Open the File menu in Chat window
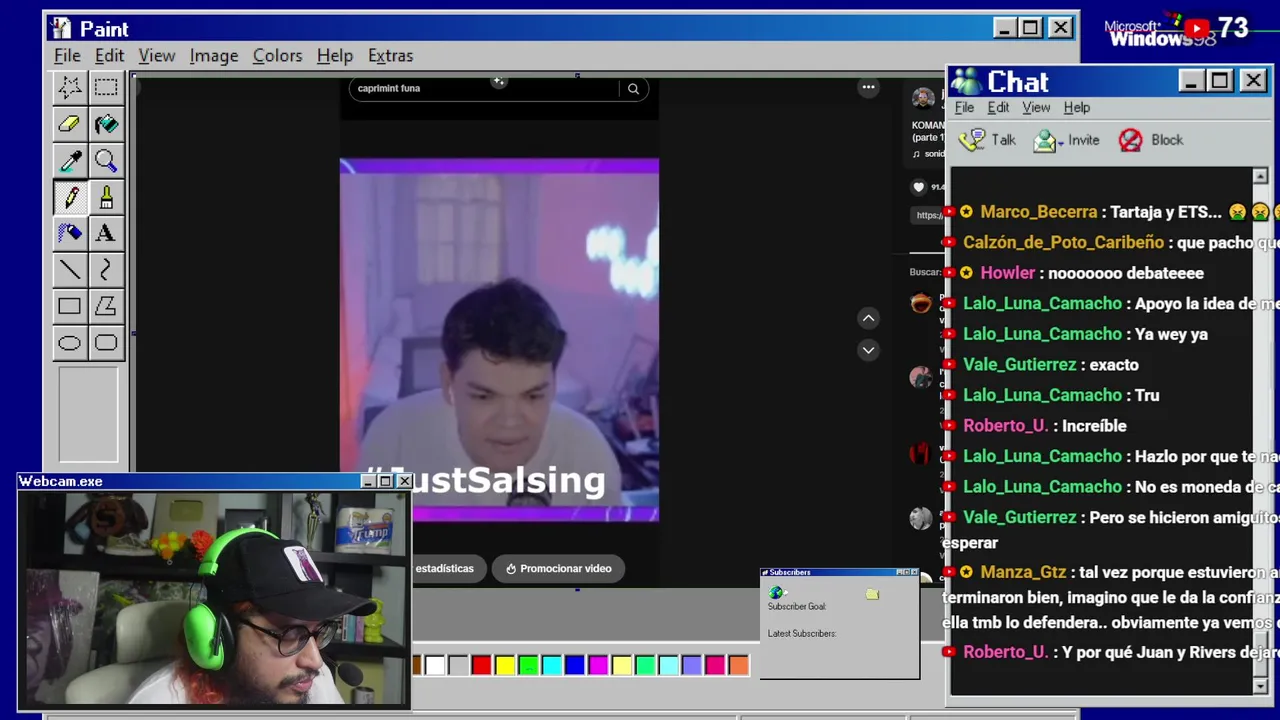Image resolution: width=1280 pixels, height=720 pixels. pos(964,107)
